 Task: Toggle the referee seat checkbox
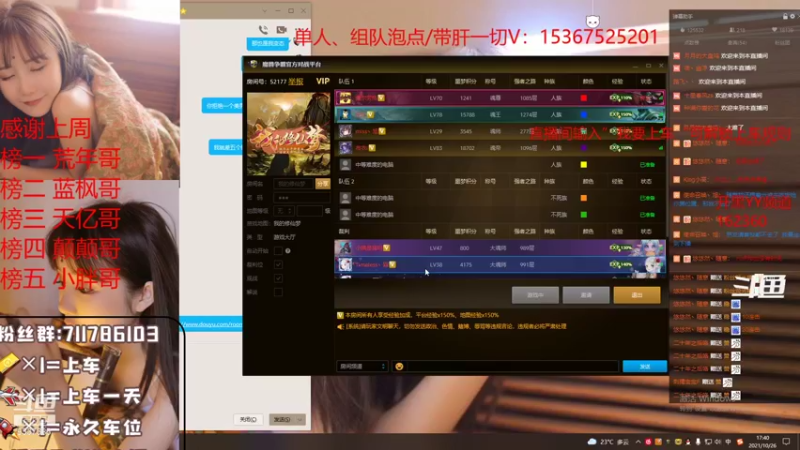278,264
